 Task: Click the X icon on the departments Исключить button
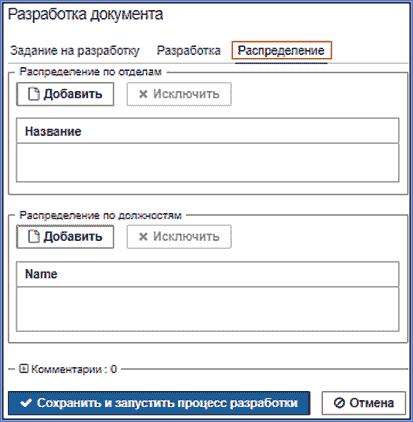[143, 94]
